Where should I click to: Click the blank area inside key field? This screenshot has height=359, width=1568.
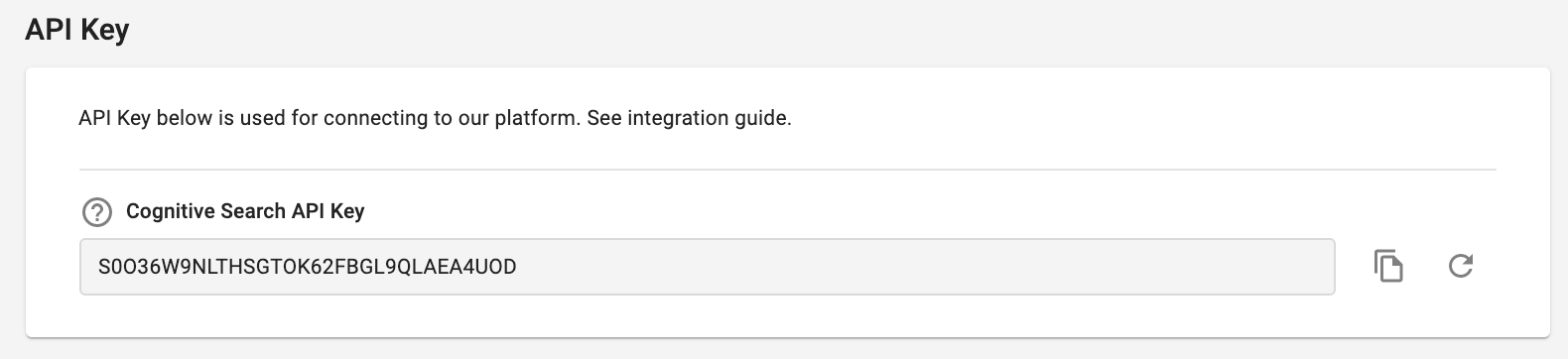923,266
